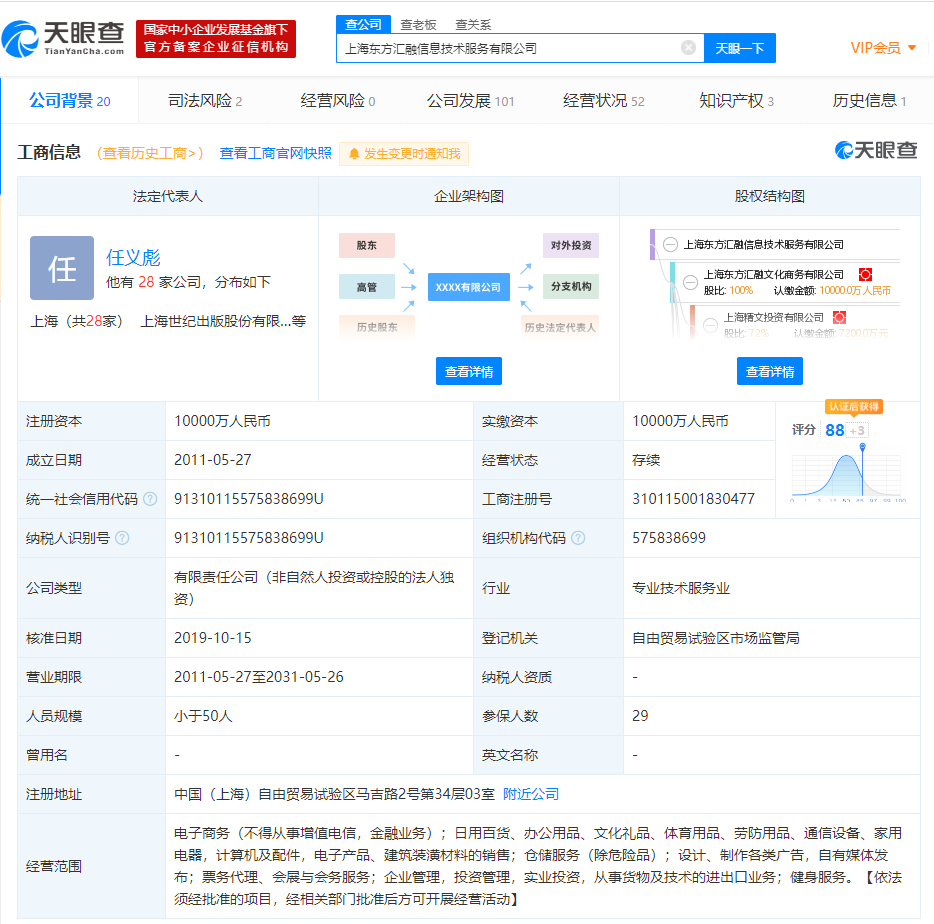This screenshot has height=924, width=934.
Task: Click 专业技术服务业 industry value
Action: (x=681, y=588)
